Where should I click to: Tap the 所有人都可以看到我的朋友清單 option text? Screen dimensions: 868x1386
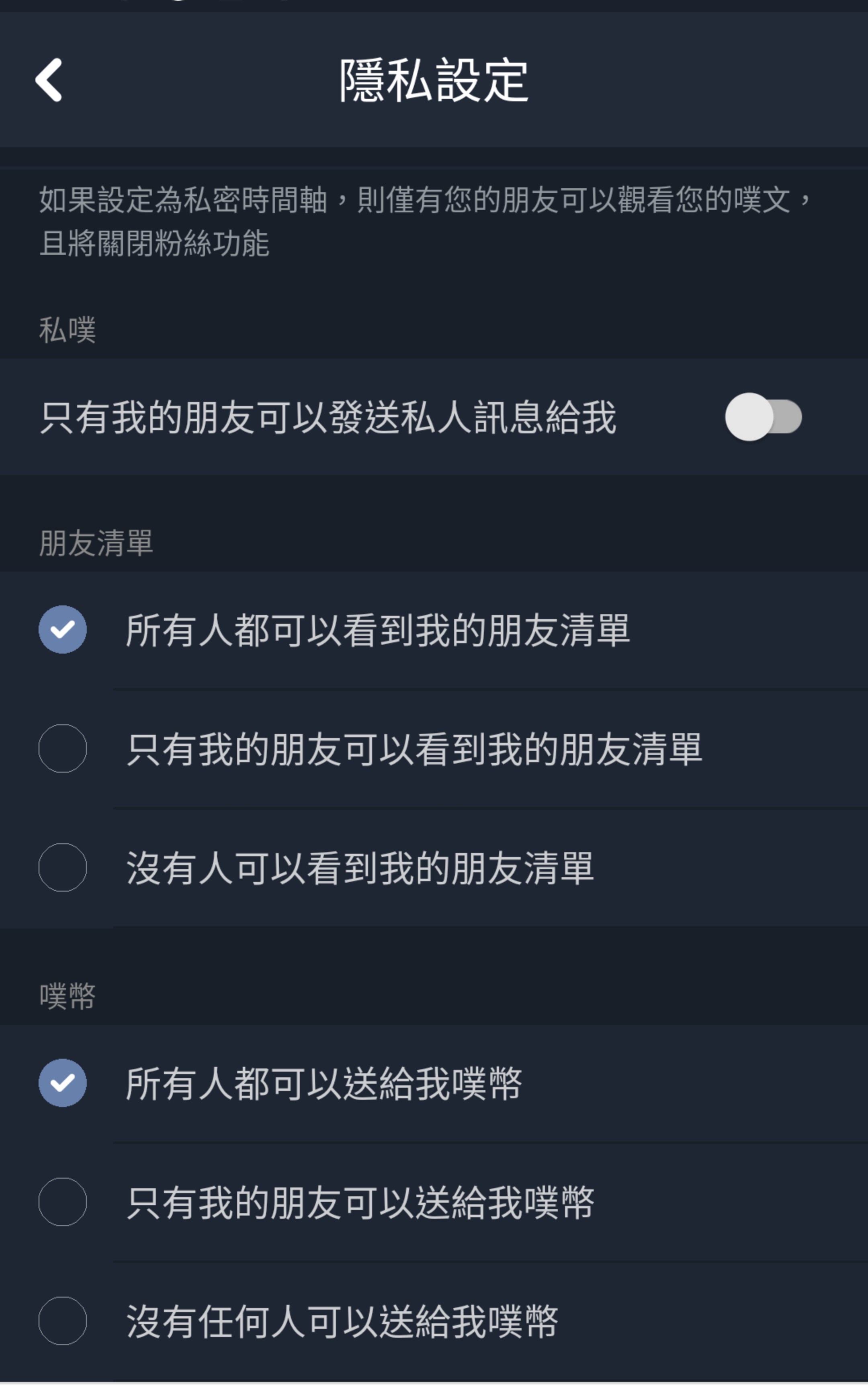378,630
